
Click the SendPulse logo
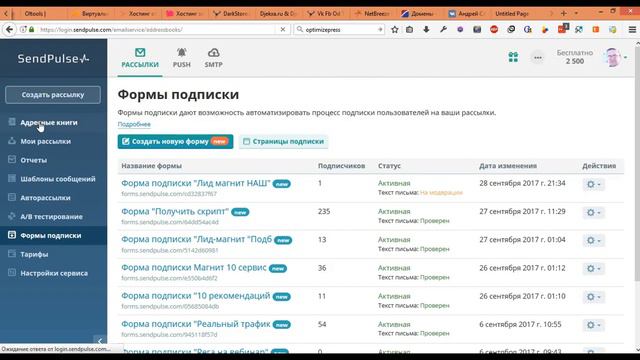pos(53,59)
